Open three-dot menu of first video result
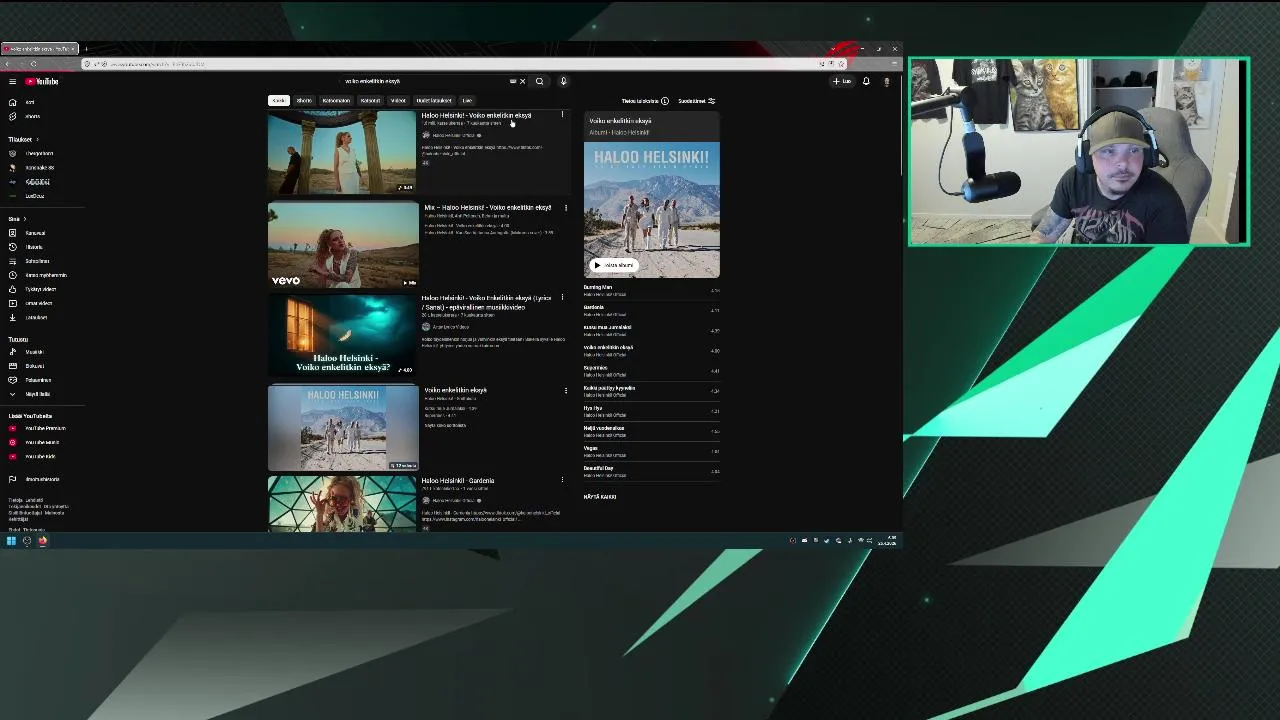Viewport: 1280px width, 720px height. coord(562,115)
